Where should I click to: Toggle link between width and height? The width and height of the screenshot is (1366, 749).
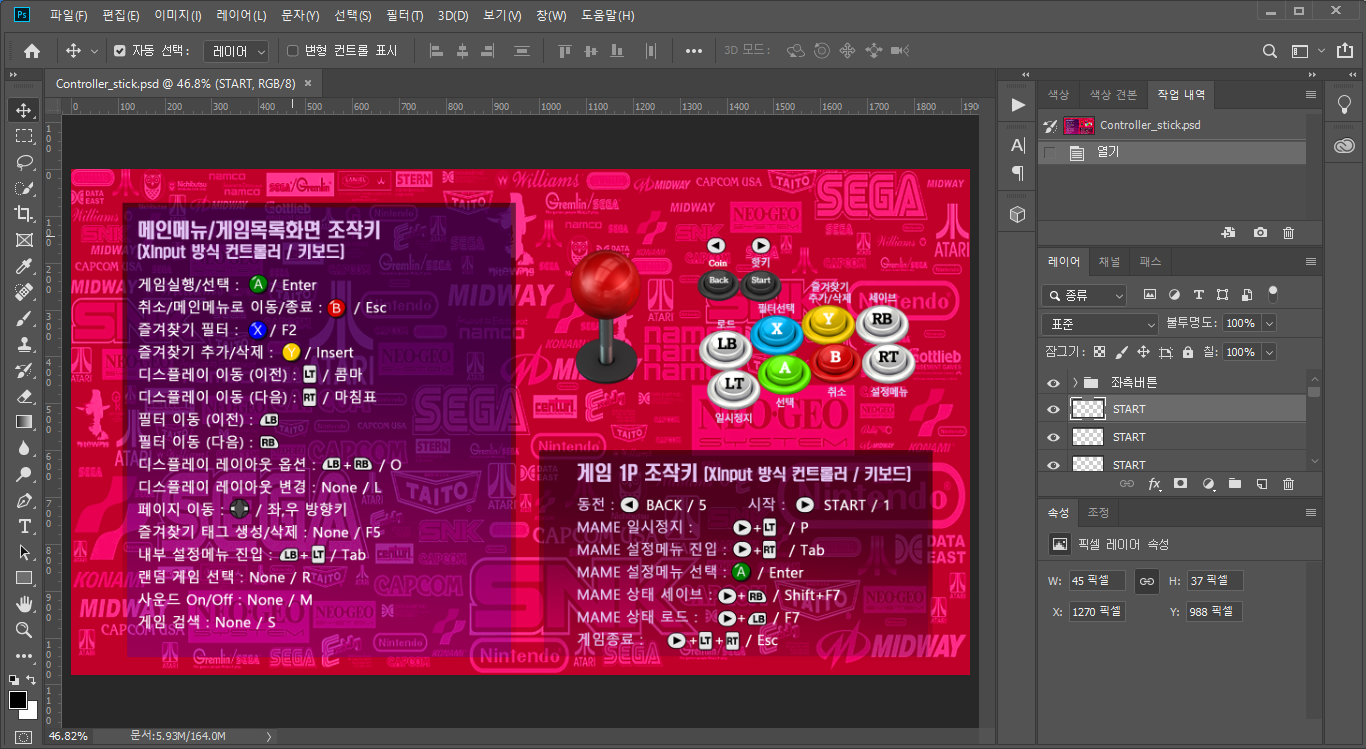(x=1146, y=581)
